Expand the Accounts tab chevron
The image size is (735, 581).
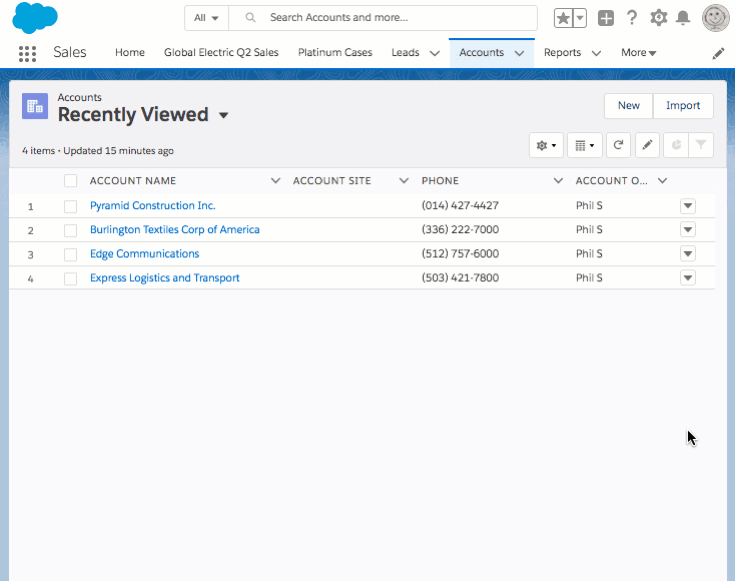point(519,53)
